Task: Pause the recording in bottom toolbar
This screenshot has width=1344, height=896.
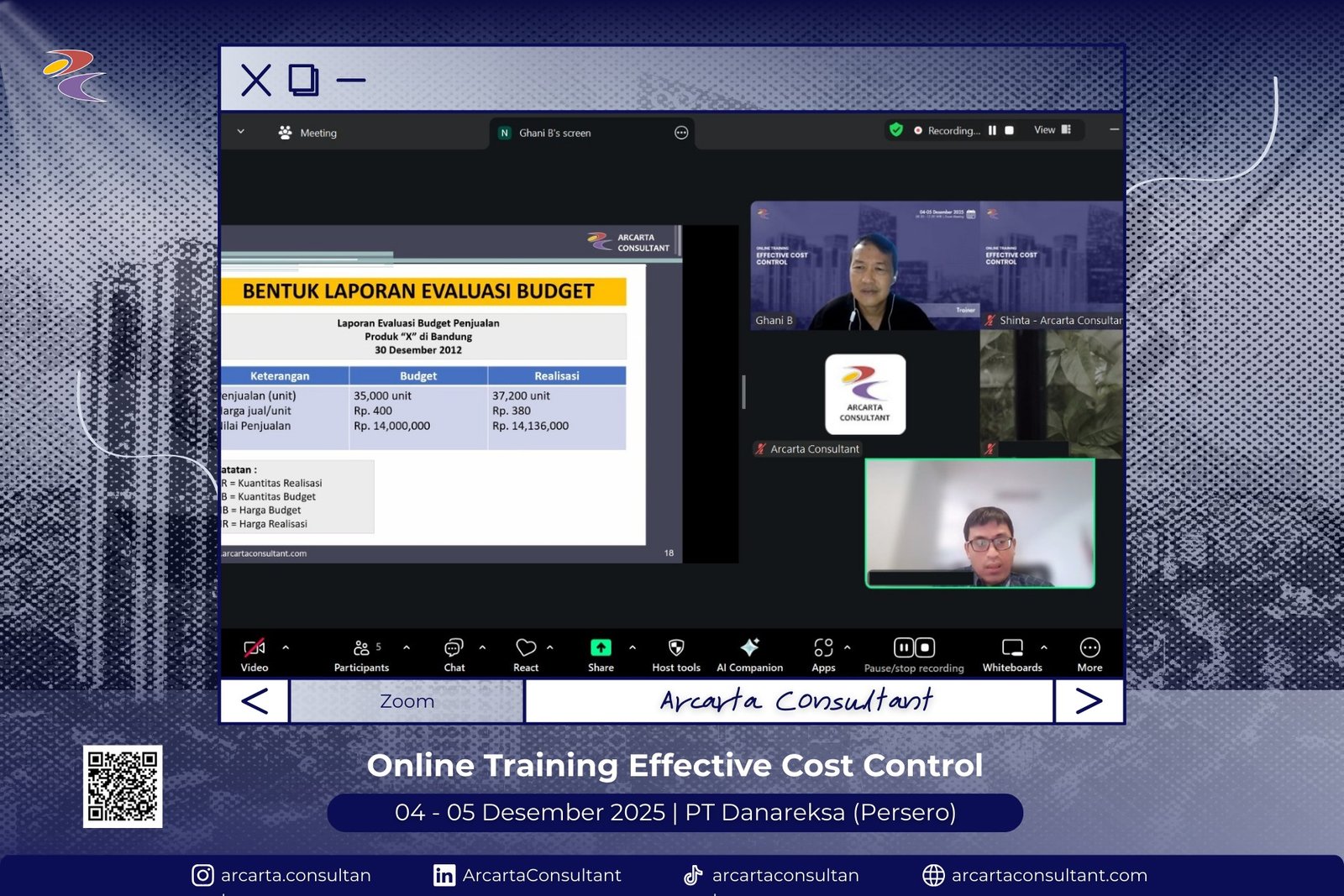Action: tap(903, 647)
